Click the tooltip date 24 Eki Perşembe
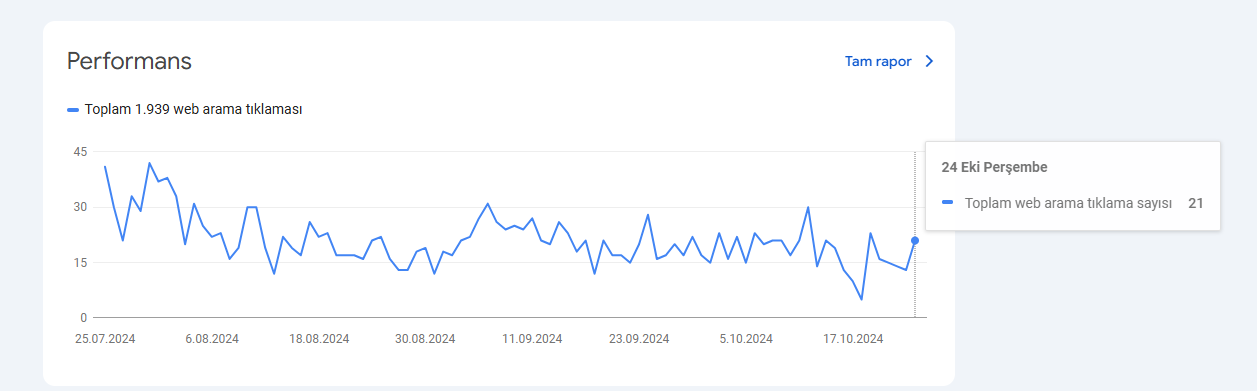The width and height of the screenshot is (1257, 391). (994, 167)
